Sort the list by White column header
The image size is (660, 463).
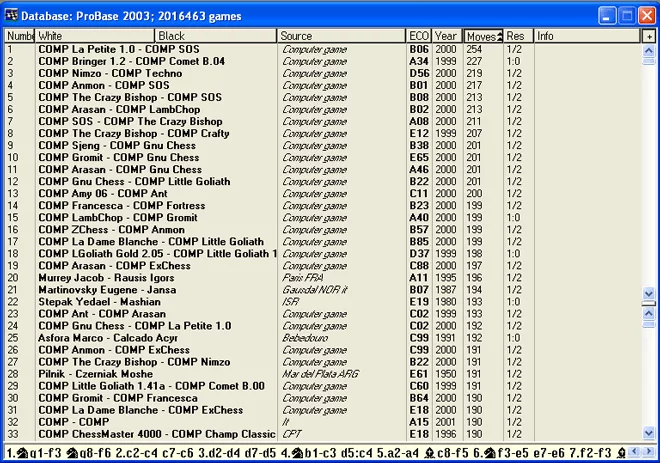tap(95, 36)
